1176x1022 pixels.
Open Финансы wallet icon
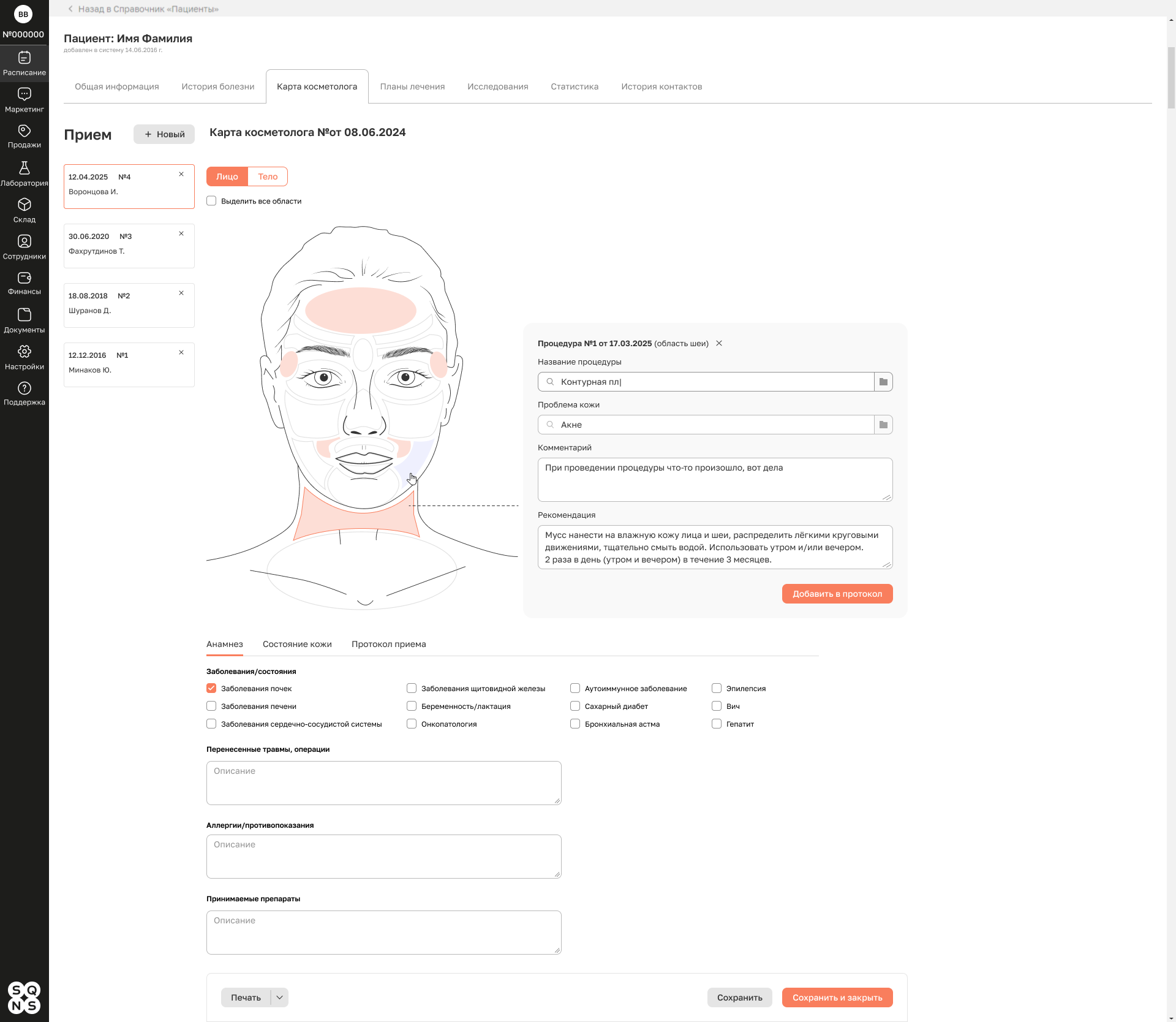pyautogui.click(x=24, y=278)
